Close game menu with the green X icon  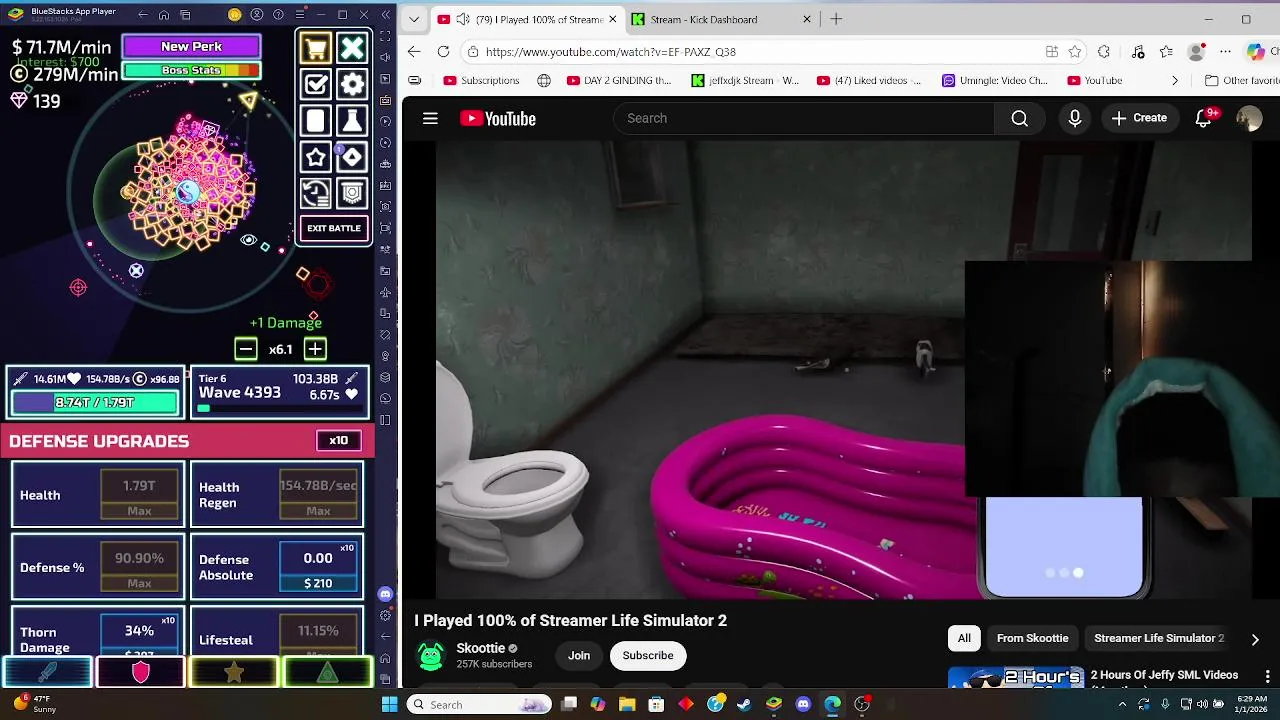coord(352,48)
